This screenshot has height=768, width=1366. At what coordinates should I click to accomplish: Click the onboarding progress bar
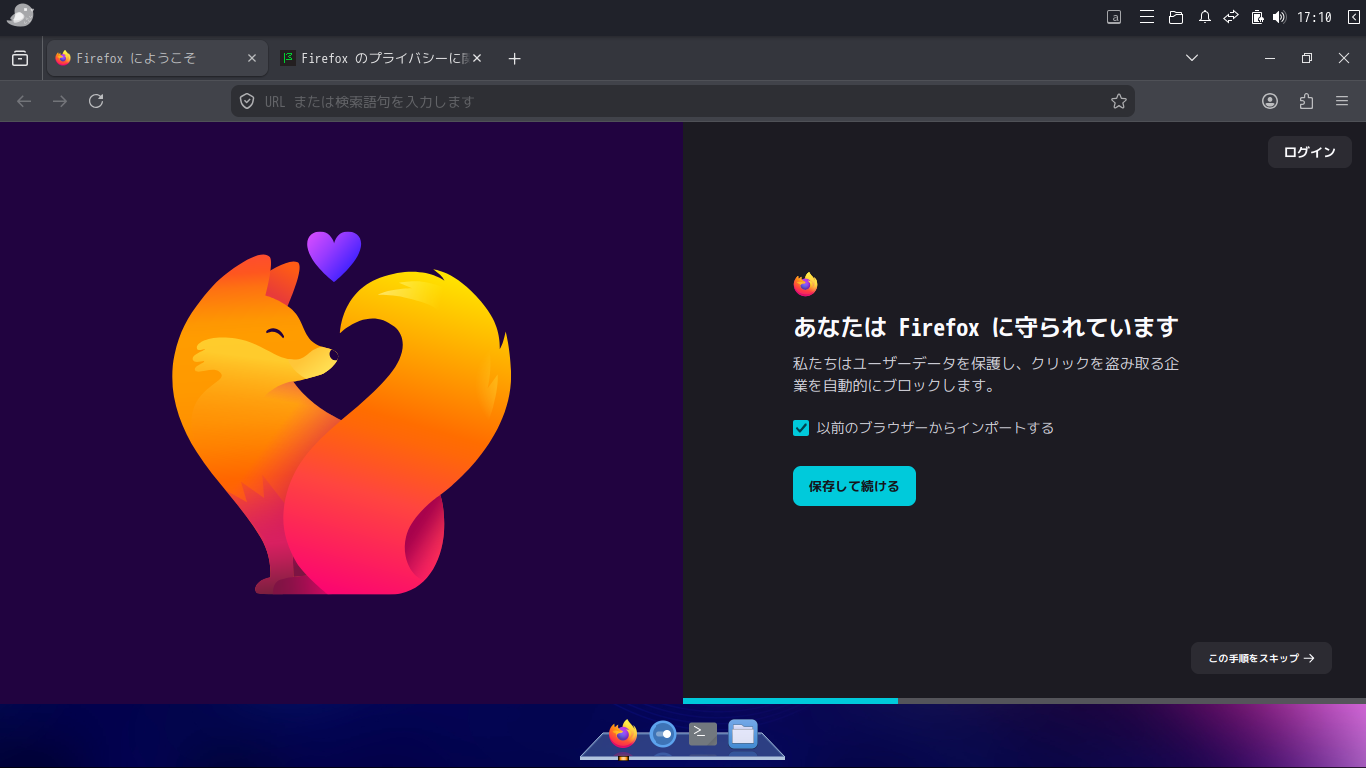pos(1024,701)
